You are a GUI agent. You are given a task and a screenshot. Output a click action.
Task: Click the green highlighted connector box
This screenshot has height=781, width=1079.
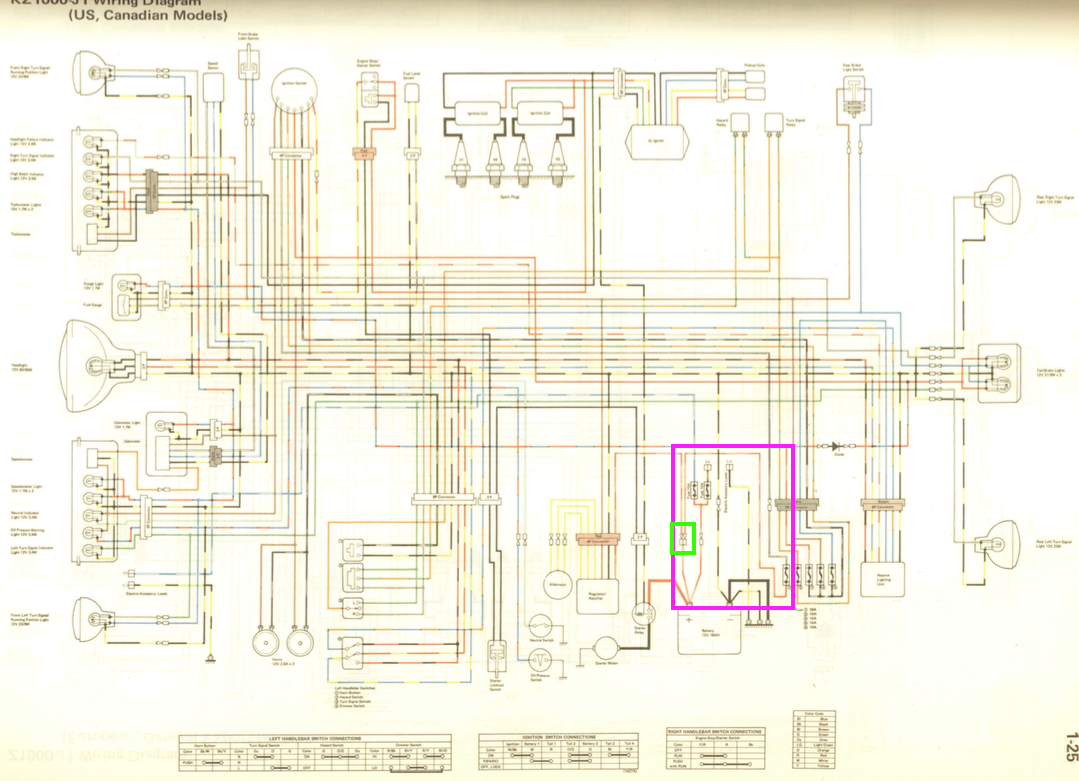tap(682, 538)
